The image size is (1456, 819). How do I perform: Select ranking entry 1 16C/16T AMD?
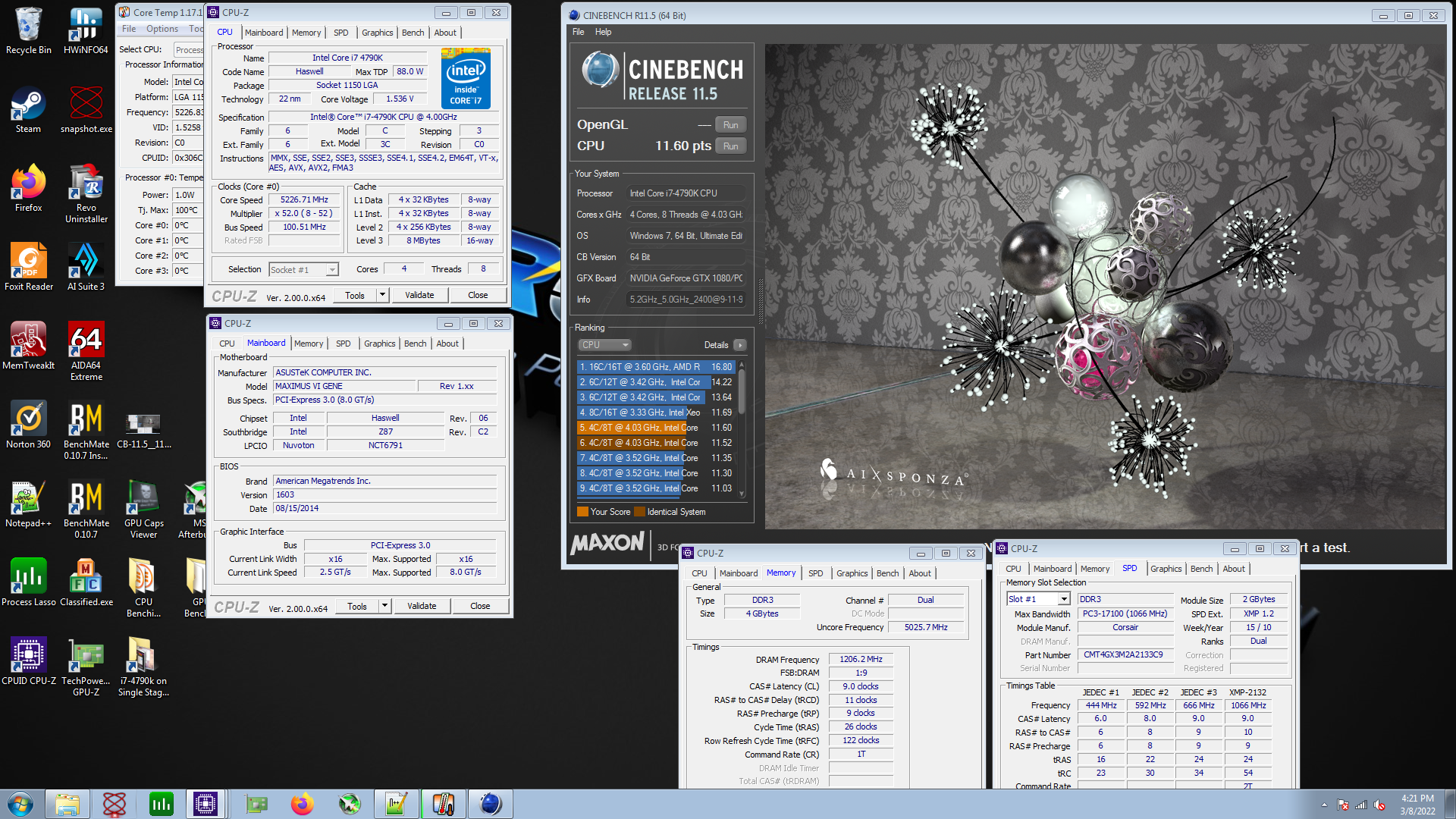(656, 367)
